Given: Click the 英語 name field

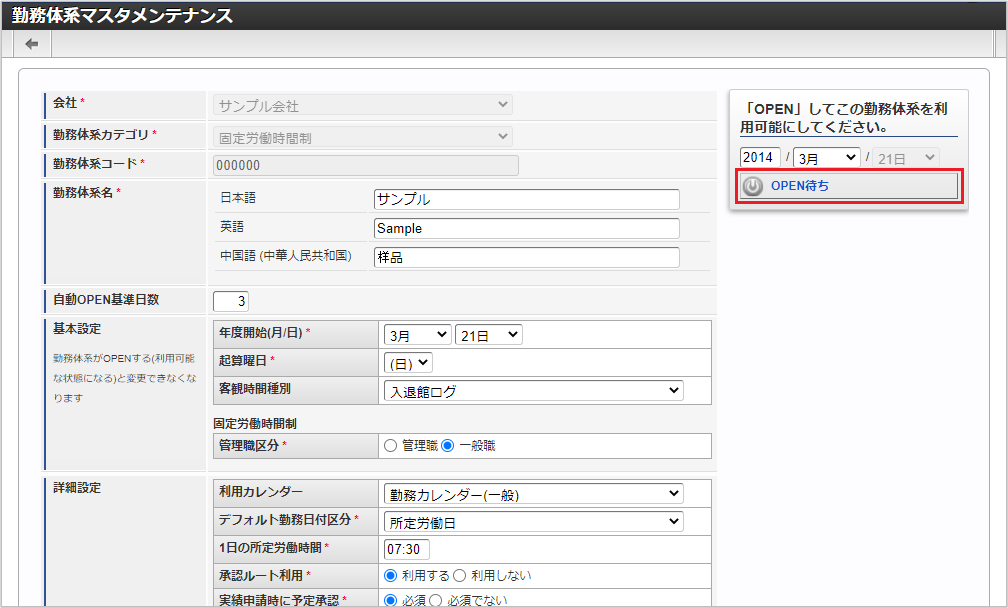Looking at the screenshot, I should coord(526,228).
